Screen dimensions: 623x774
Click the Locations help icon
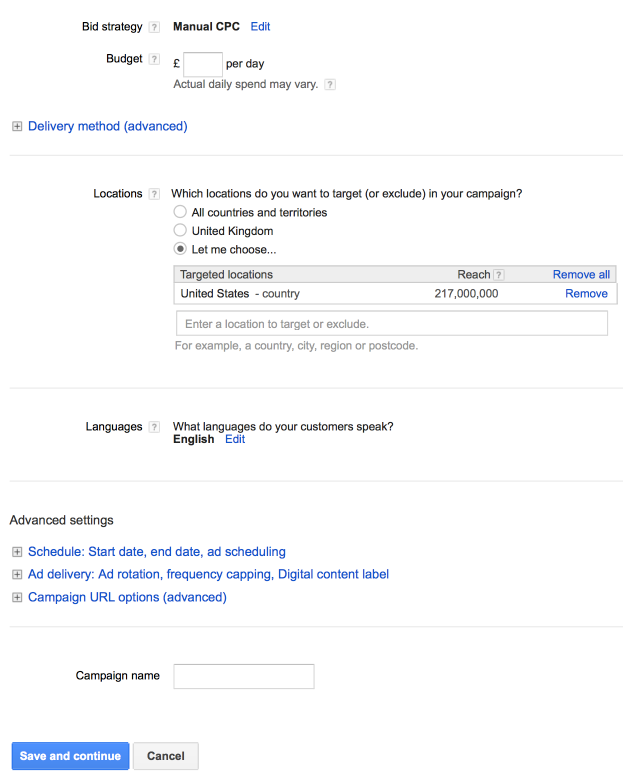point(154,194)
